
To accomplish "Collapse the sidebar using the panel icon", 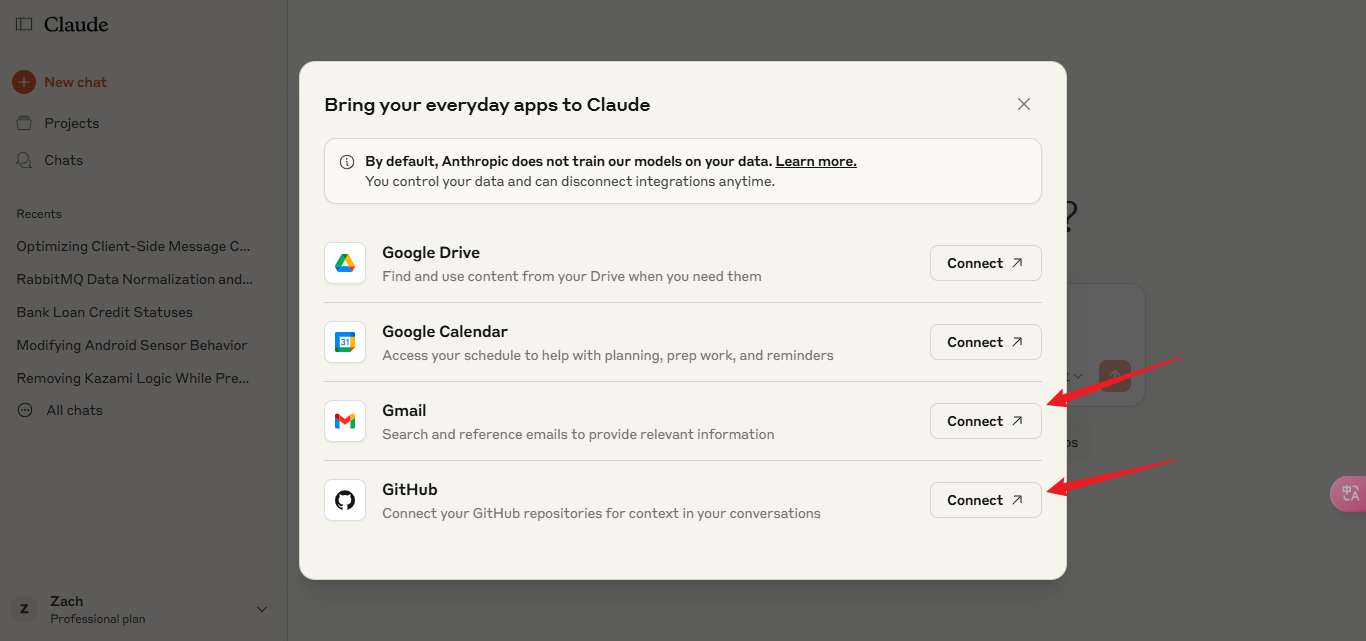I will (x=24, y=24).
